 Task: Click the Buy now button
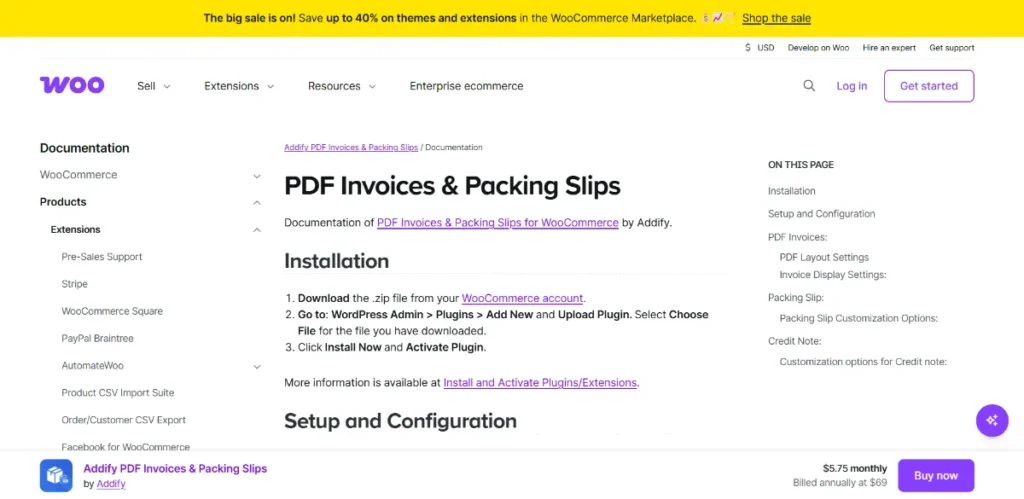[936, 475]
